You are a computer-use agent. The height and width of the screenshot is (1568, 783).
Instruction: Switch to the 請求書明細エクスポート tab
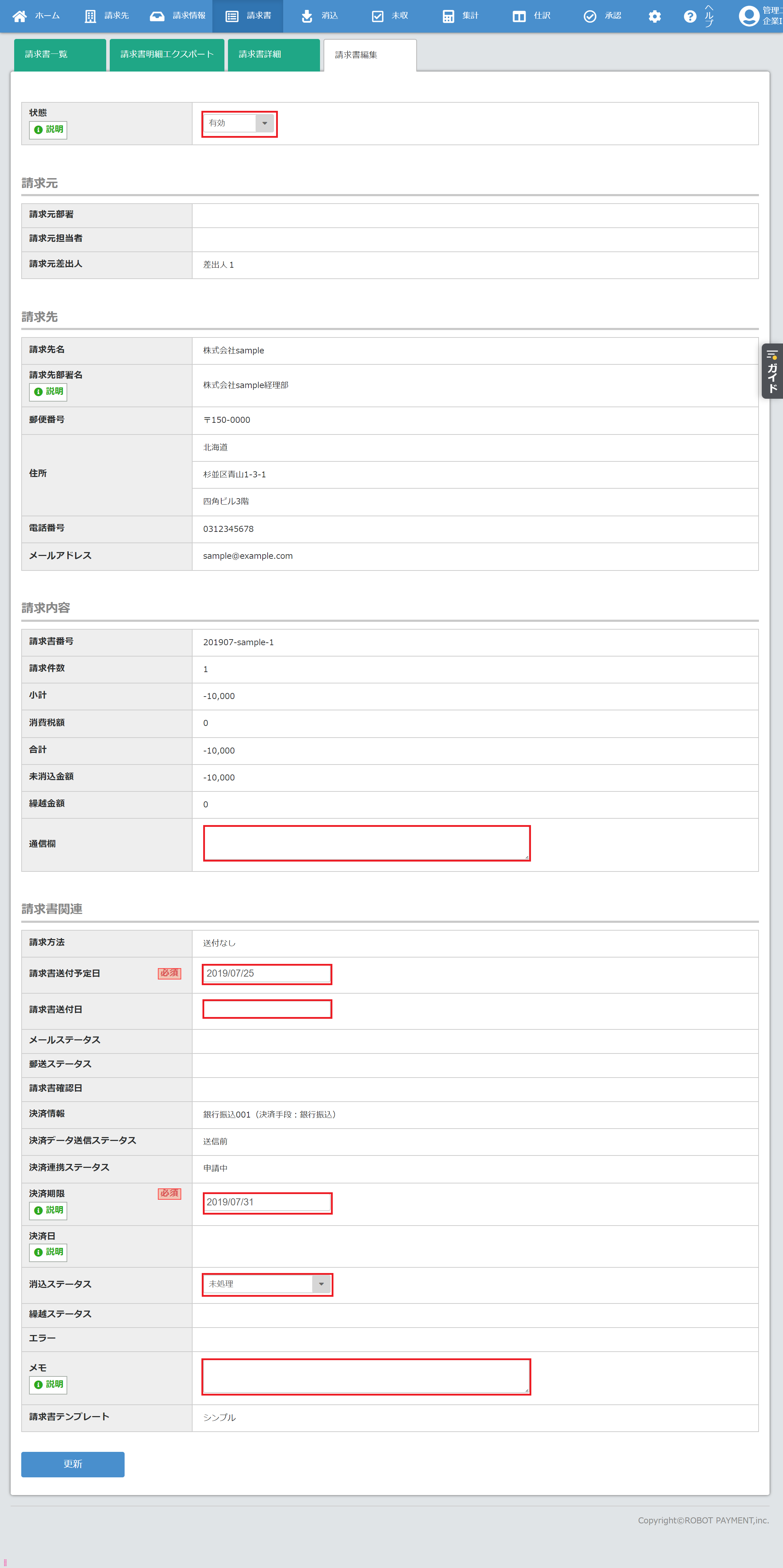click(x=167, y=55)
